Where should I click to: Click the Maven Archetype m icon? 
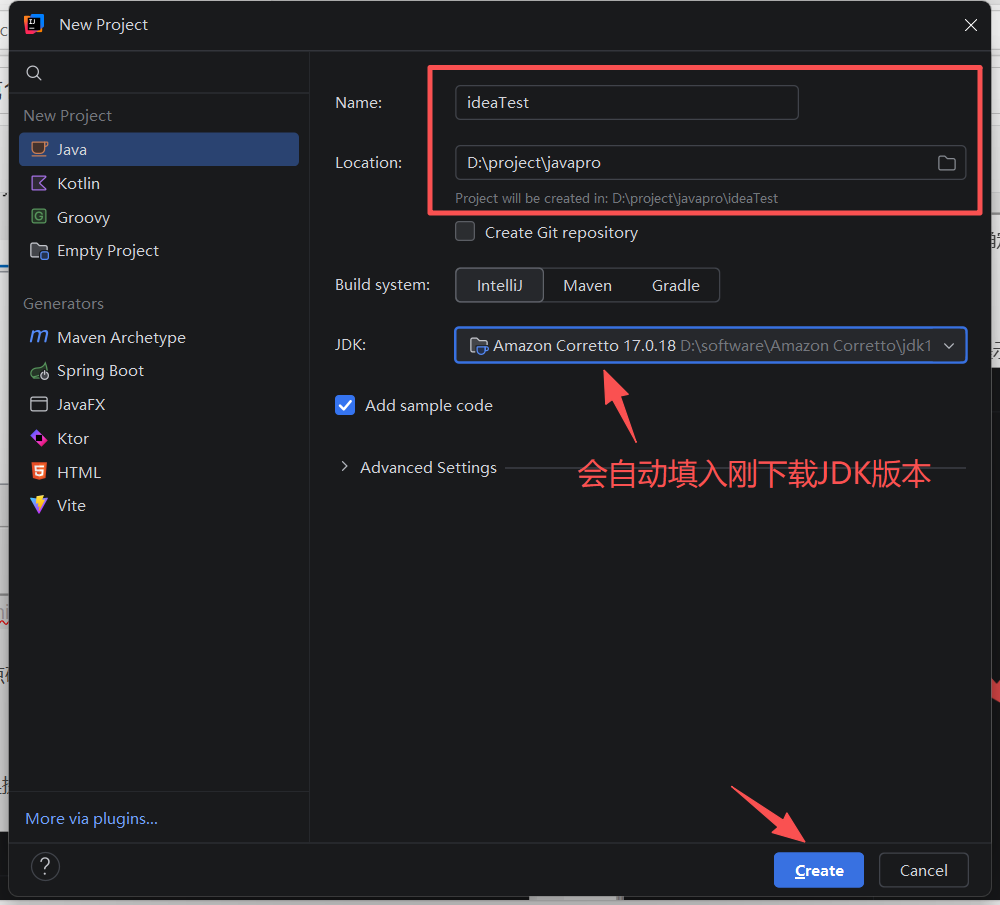pyautogui.click(x=39, y=336)
